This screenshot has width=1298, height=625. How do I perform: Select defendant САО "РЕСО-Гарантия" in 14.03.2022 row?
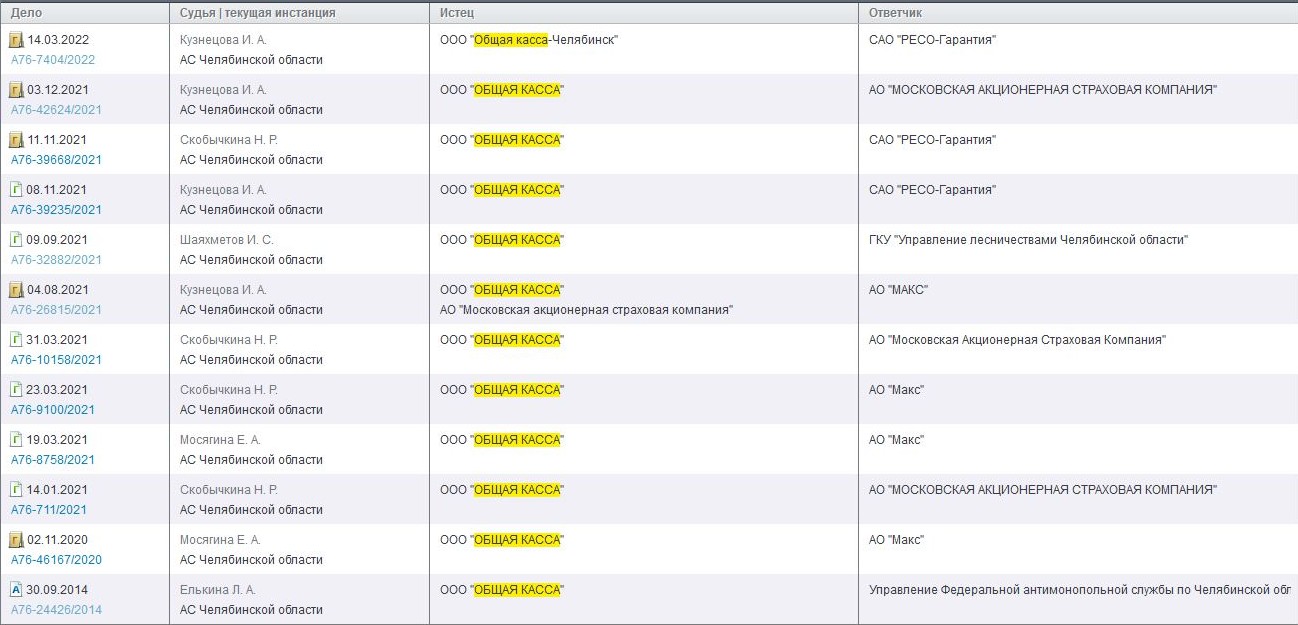coord(933,40)
